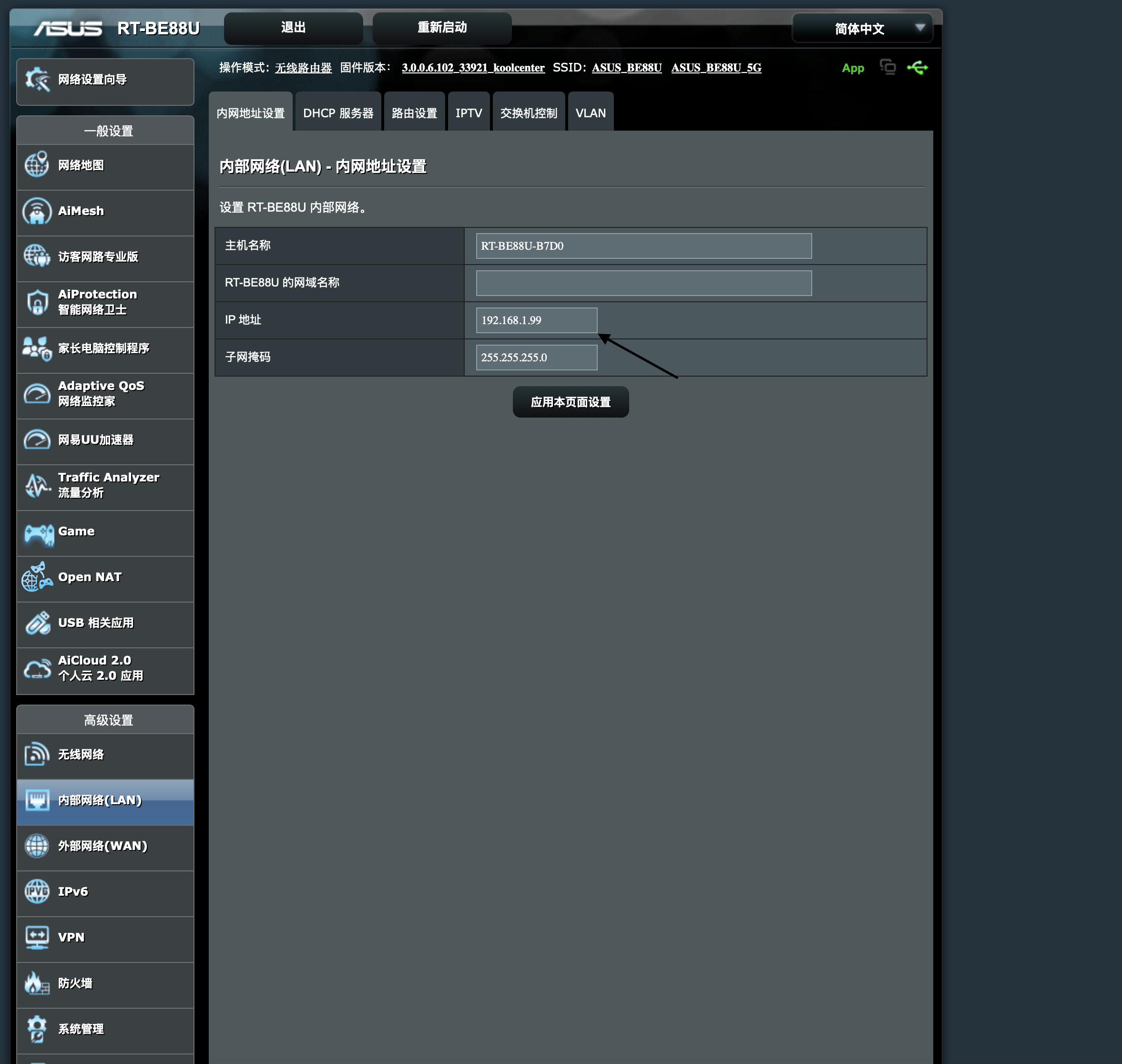Select the LAN monitor icon
The image size is (1122, 1064).
(37, 800)
